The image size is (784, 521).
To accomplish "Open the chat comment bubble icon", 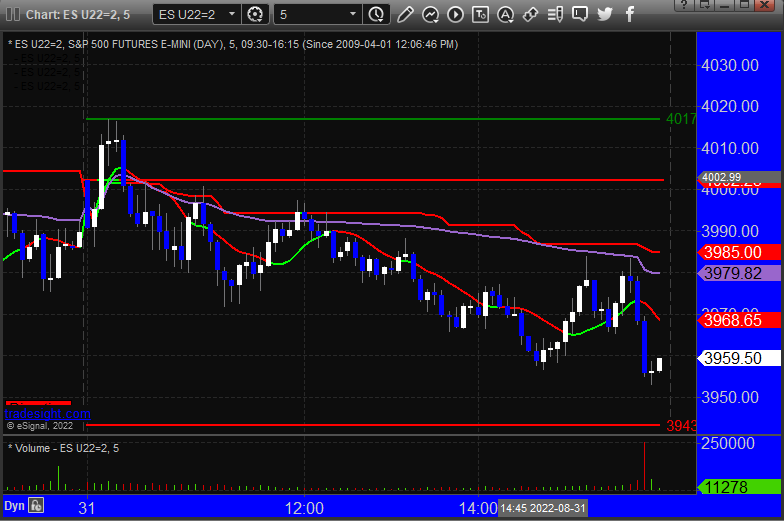I will point(580,14).
